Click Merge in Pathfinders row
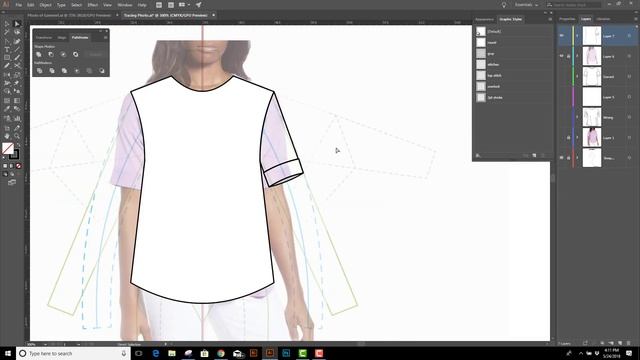Viewport: 640px width, 360px height. [64, 71]
